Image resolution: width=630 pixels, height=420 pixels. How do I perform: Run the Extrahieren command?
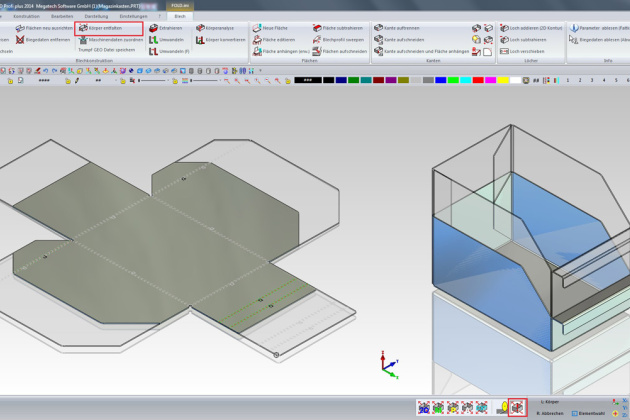[x=169, y=28]
